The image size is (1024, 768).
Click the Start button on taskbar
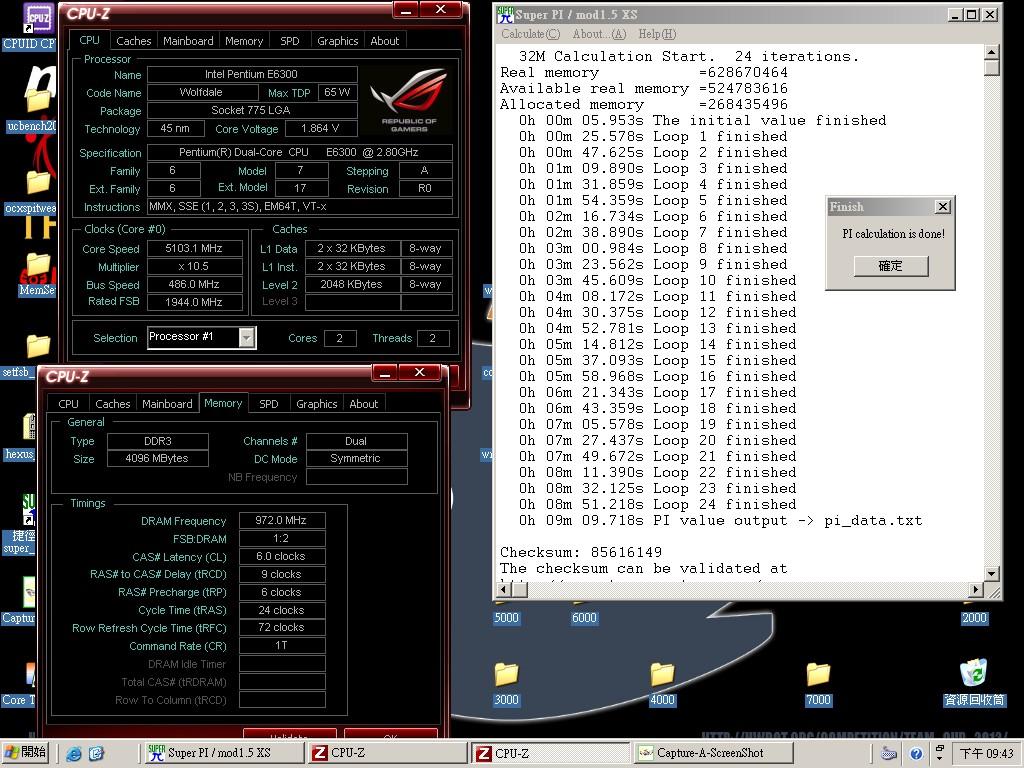(26, 752)
